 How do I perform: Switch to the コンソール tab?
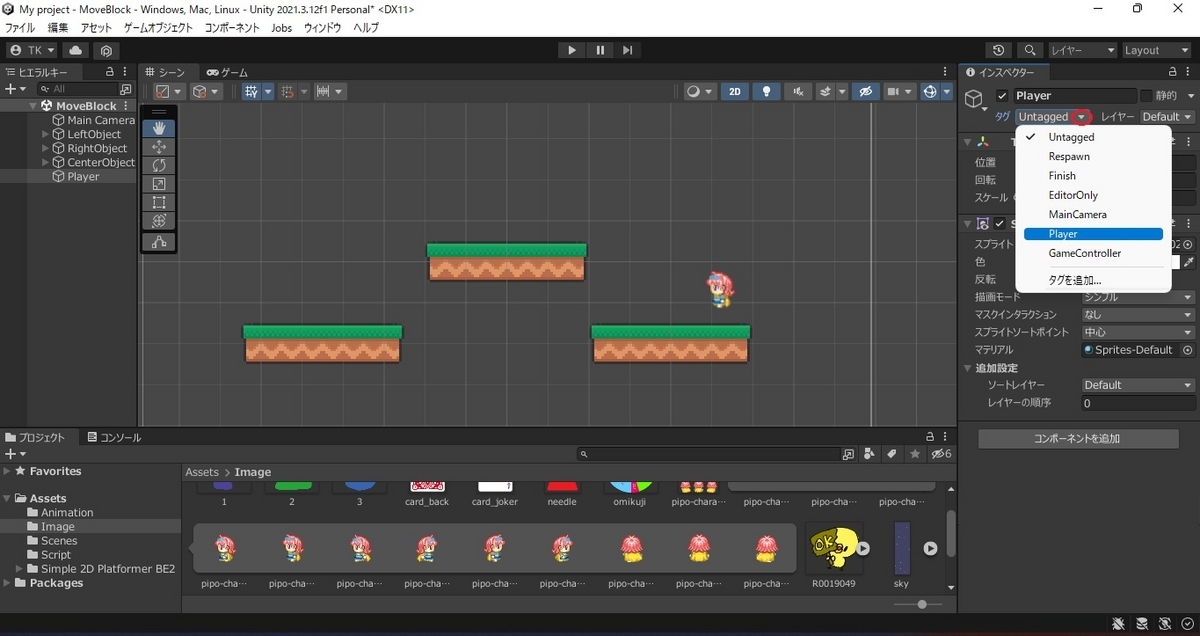click(114, 437)
